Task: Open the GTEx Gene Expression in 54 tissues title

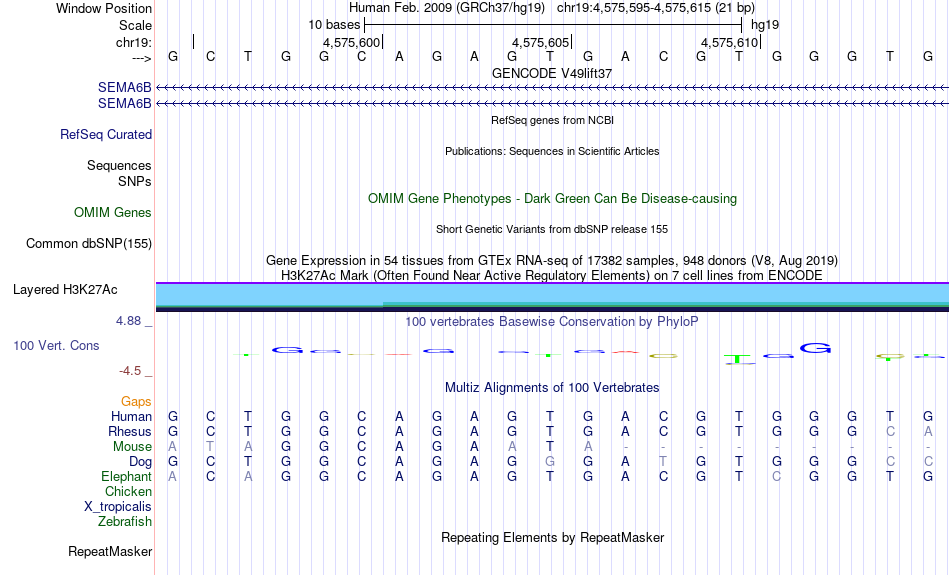Action: (552, 261)
